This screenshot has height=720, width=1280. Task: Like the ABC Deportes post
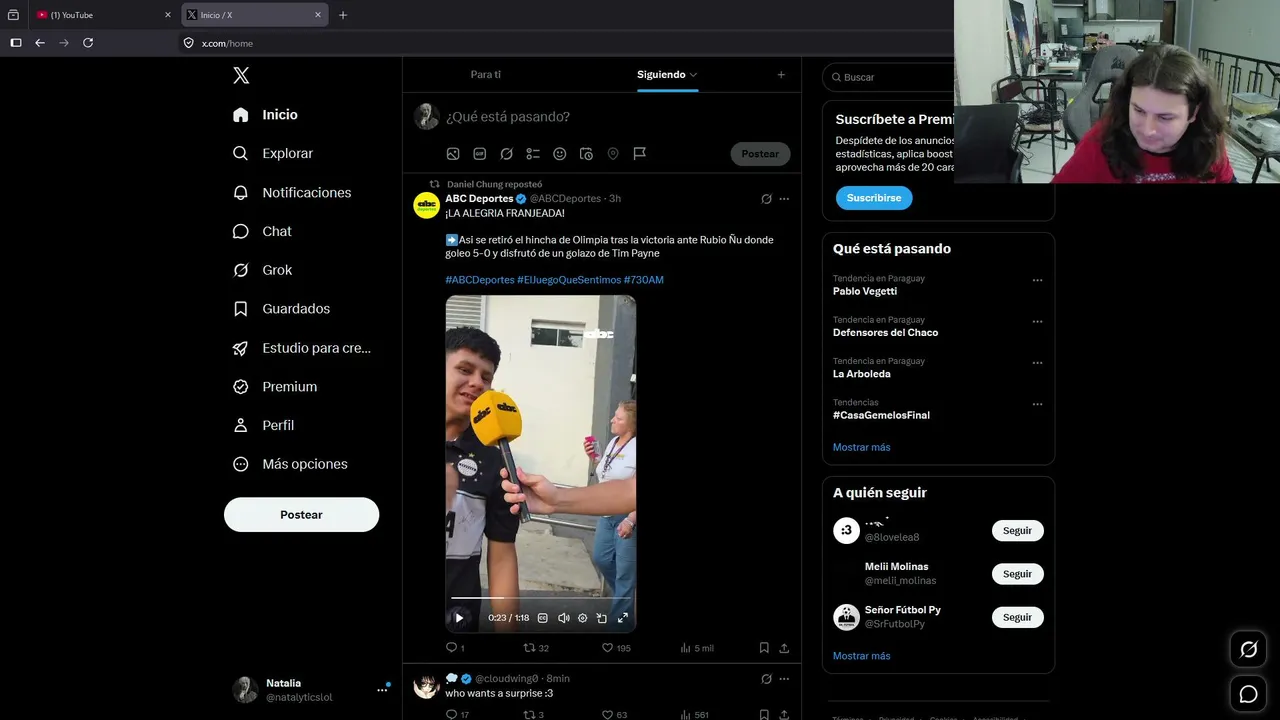616,648
